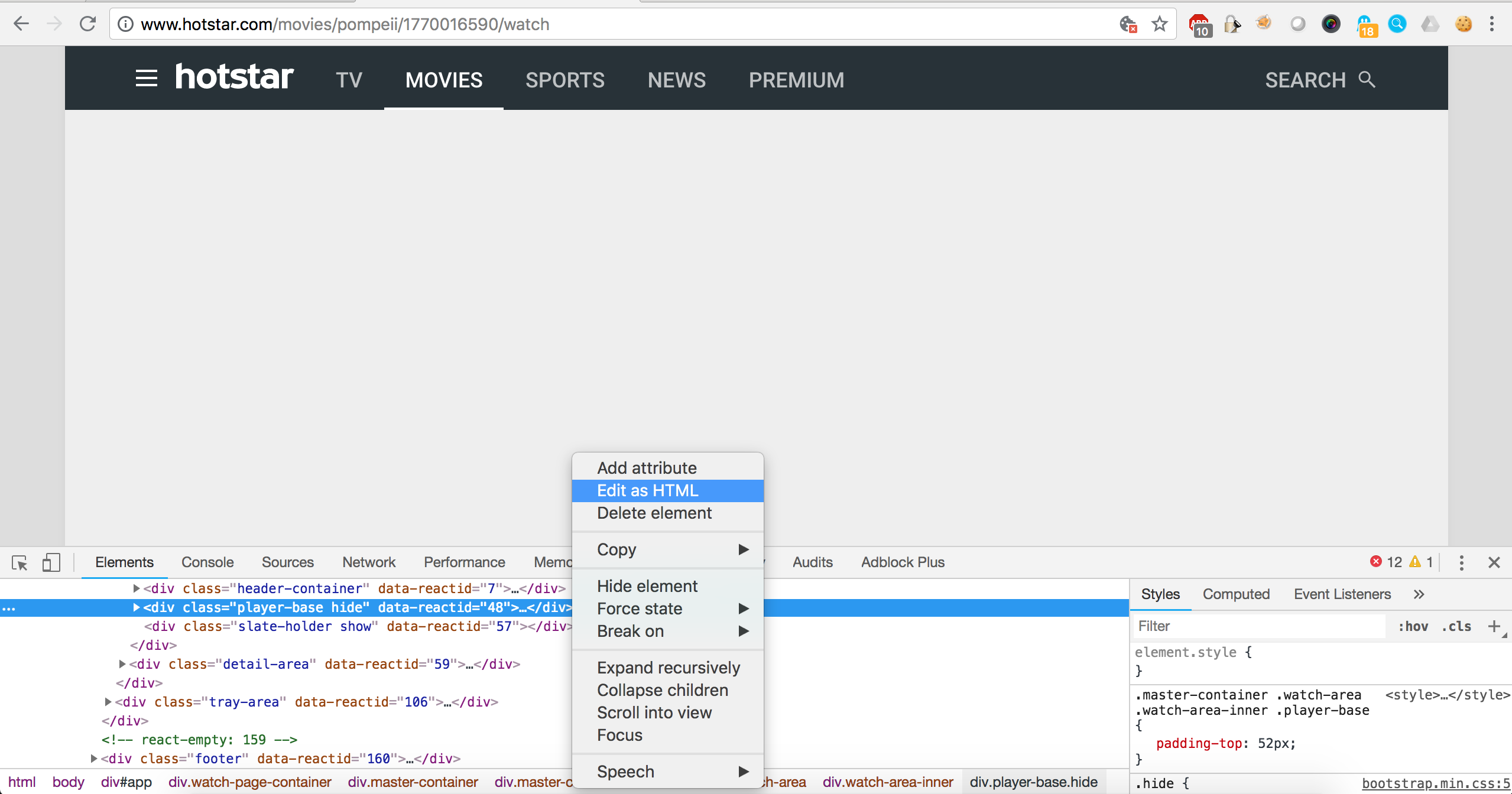This screenshot has width=1512, height=794.
Task: Add a new style rule with plus icon
Action: point(1494,626)
